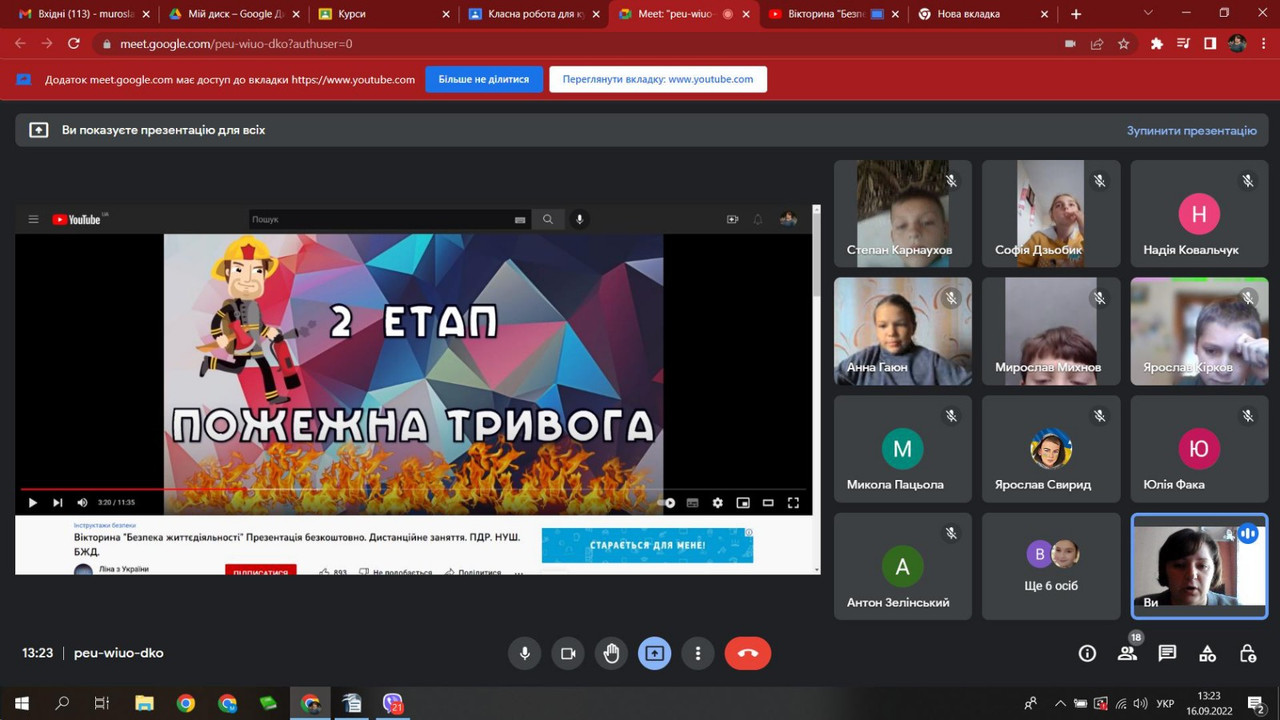Switch to the 'Класна робота' tab

click(x=533, y=14)
